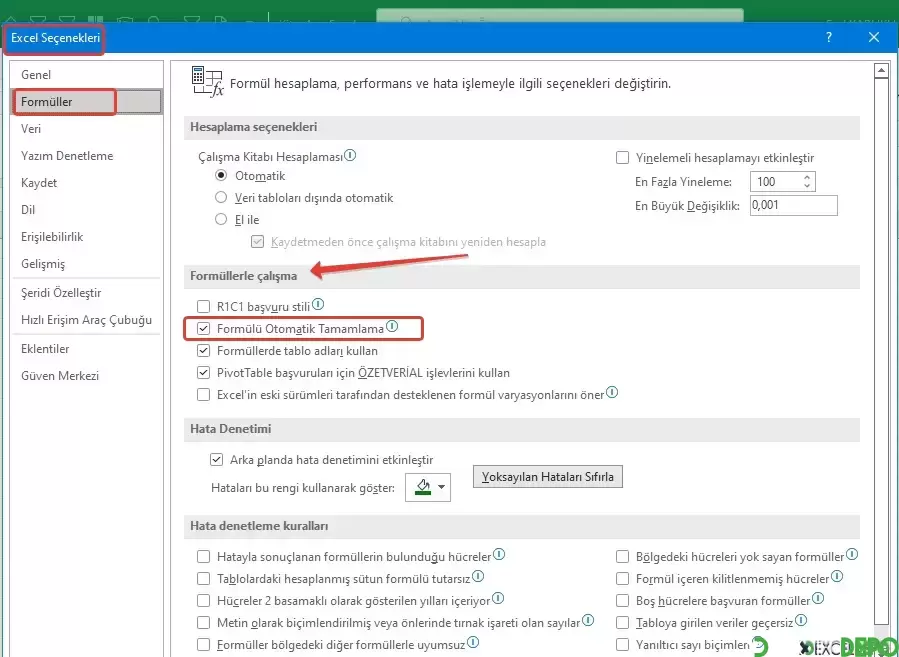This screenshot has height=657, width=899.
Task: Open the Genel options category
Action: (86, 75)
